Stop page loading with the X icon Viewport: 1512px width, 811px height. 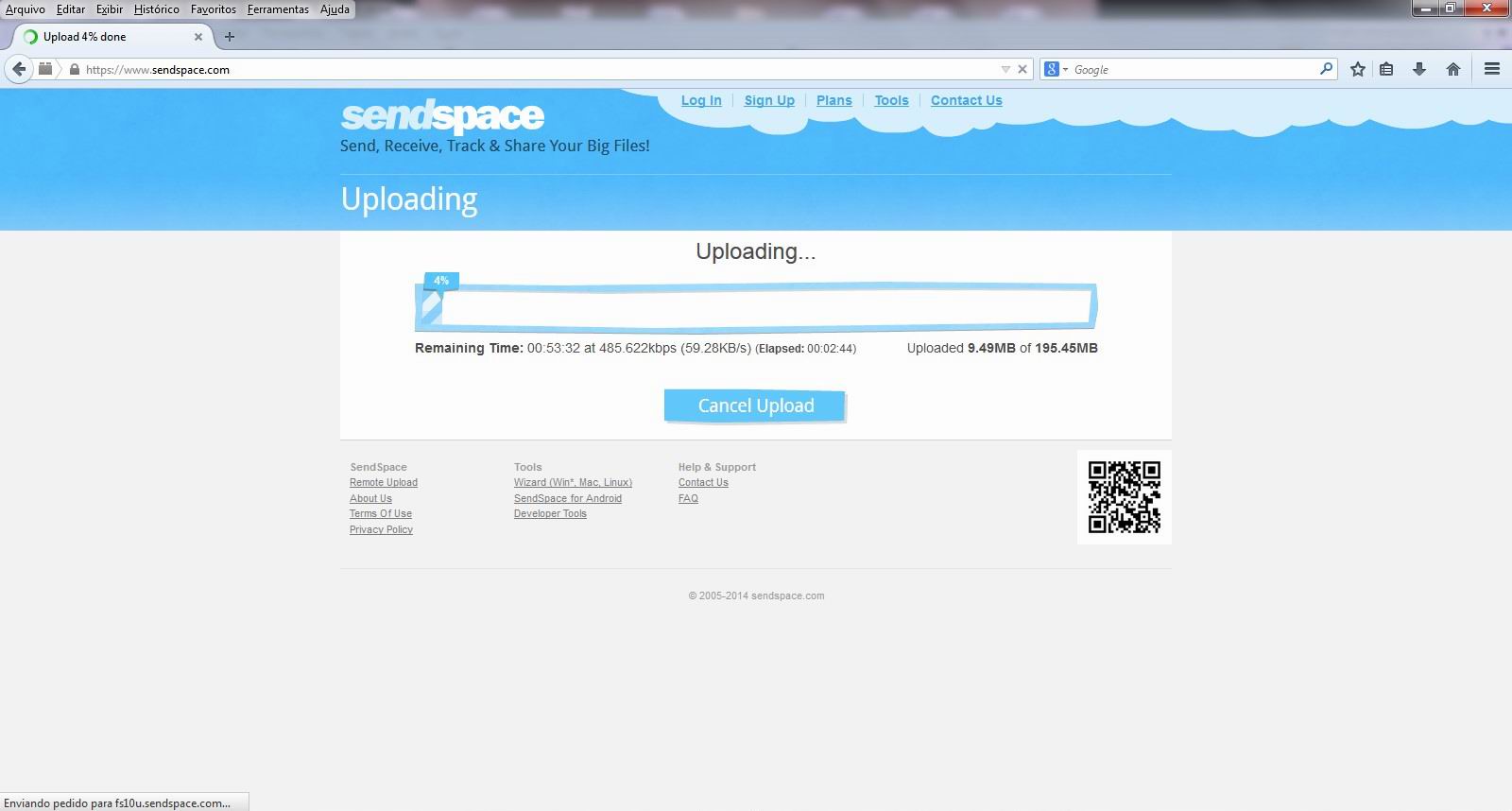click(x=1022, y=69)
